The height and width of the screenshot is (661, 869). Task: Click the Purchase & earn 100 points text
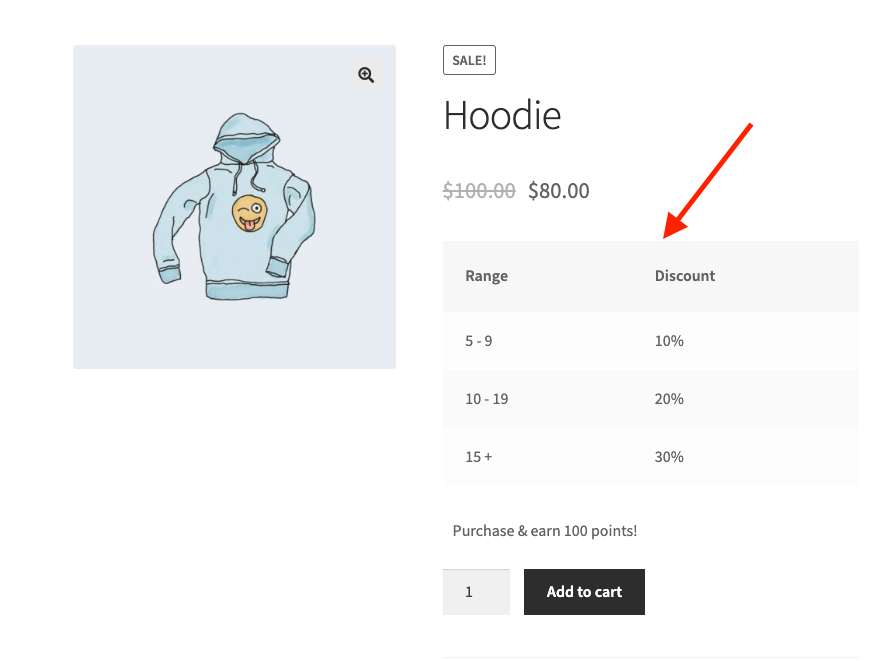tap(545, 531)
